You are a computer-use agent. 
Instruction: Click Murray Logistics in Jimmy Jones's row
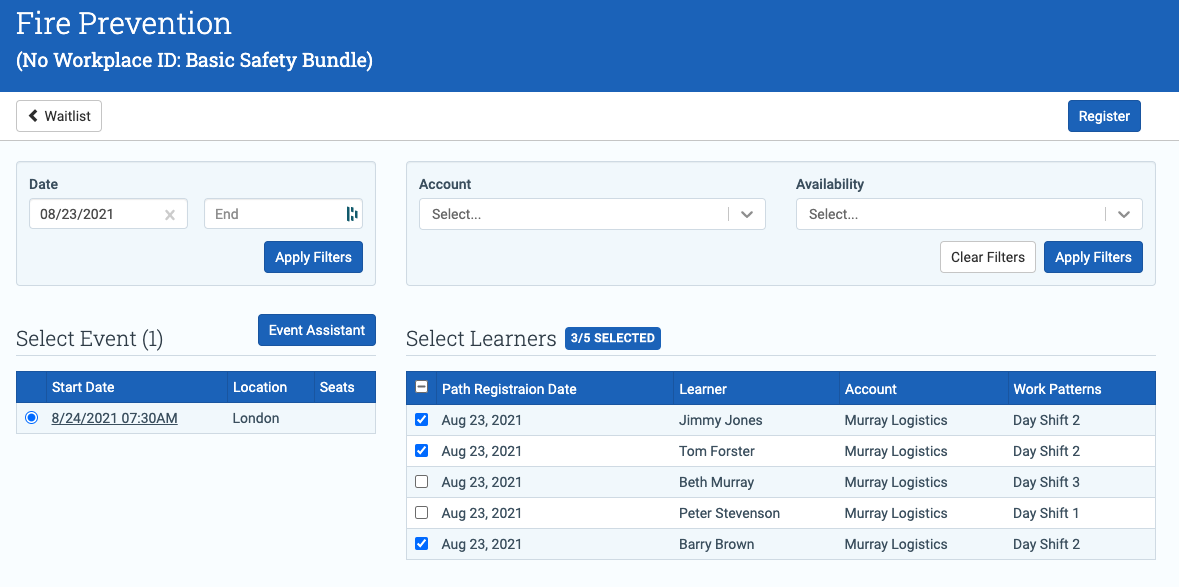896,420
